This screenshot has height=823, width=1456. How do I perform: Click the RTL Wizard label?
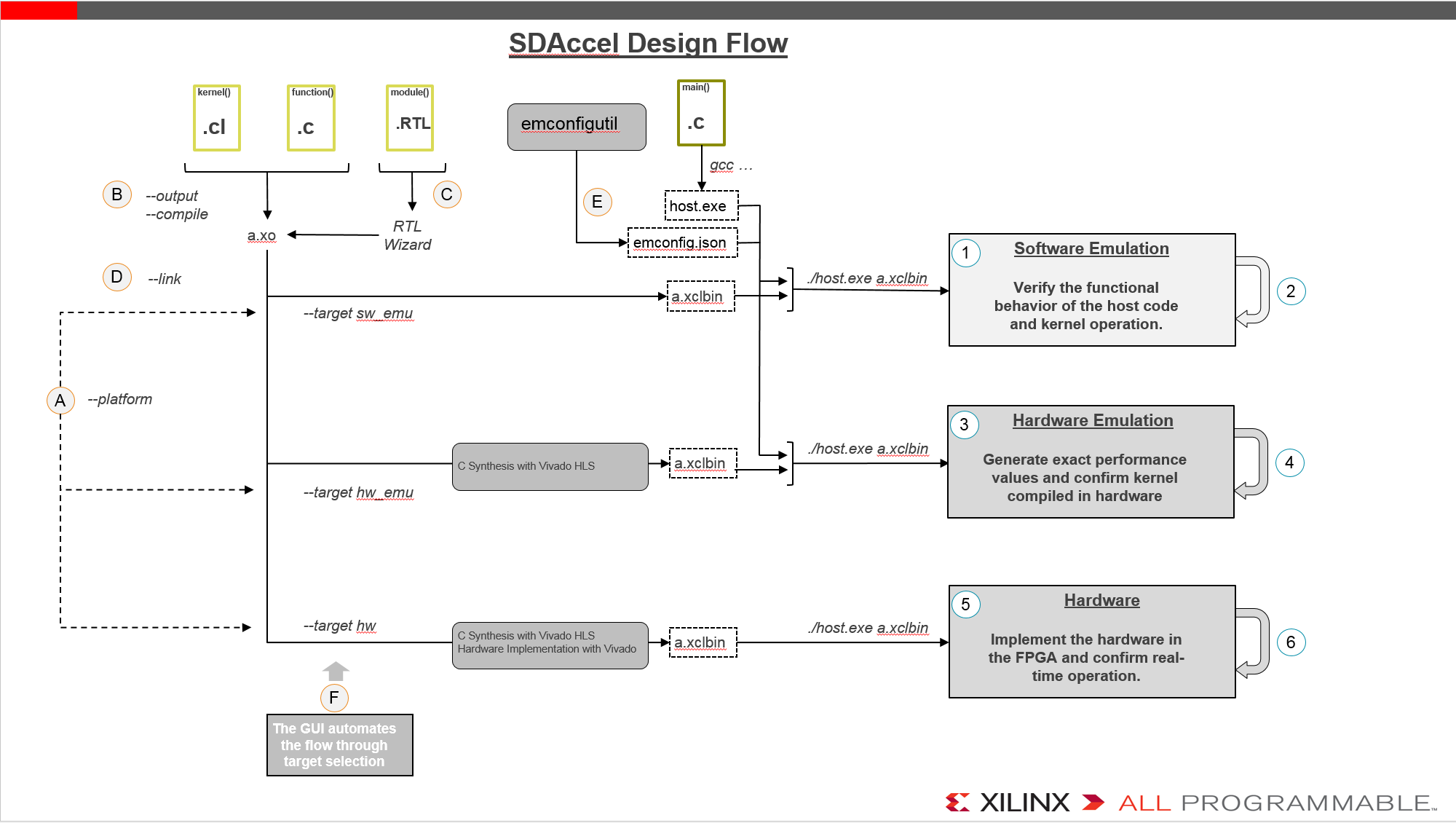pyautogui.click(x=408, y=235)
